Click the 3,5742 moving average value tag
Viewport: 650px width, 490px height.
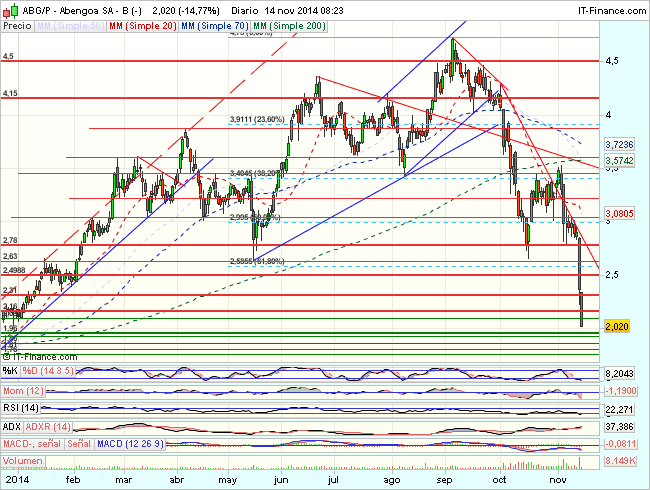pos(619,160)
